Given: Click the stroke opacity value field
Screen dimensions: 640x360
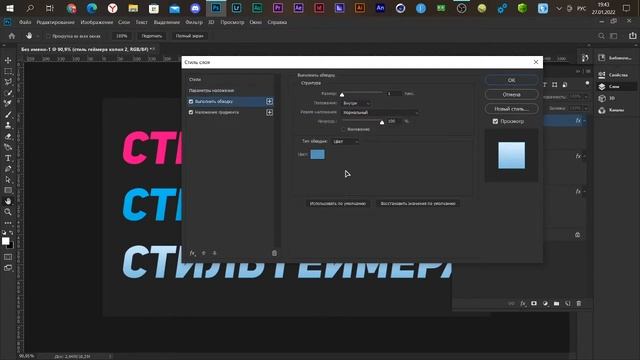Looking at the screenshot, I should click(393, 121).
